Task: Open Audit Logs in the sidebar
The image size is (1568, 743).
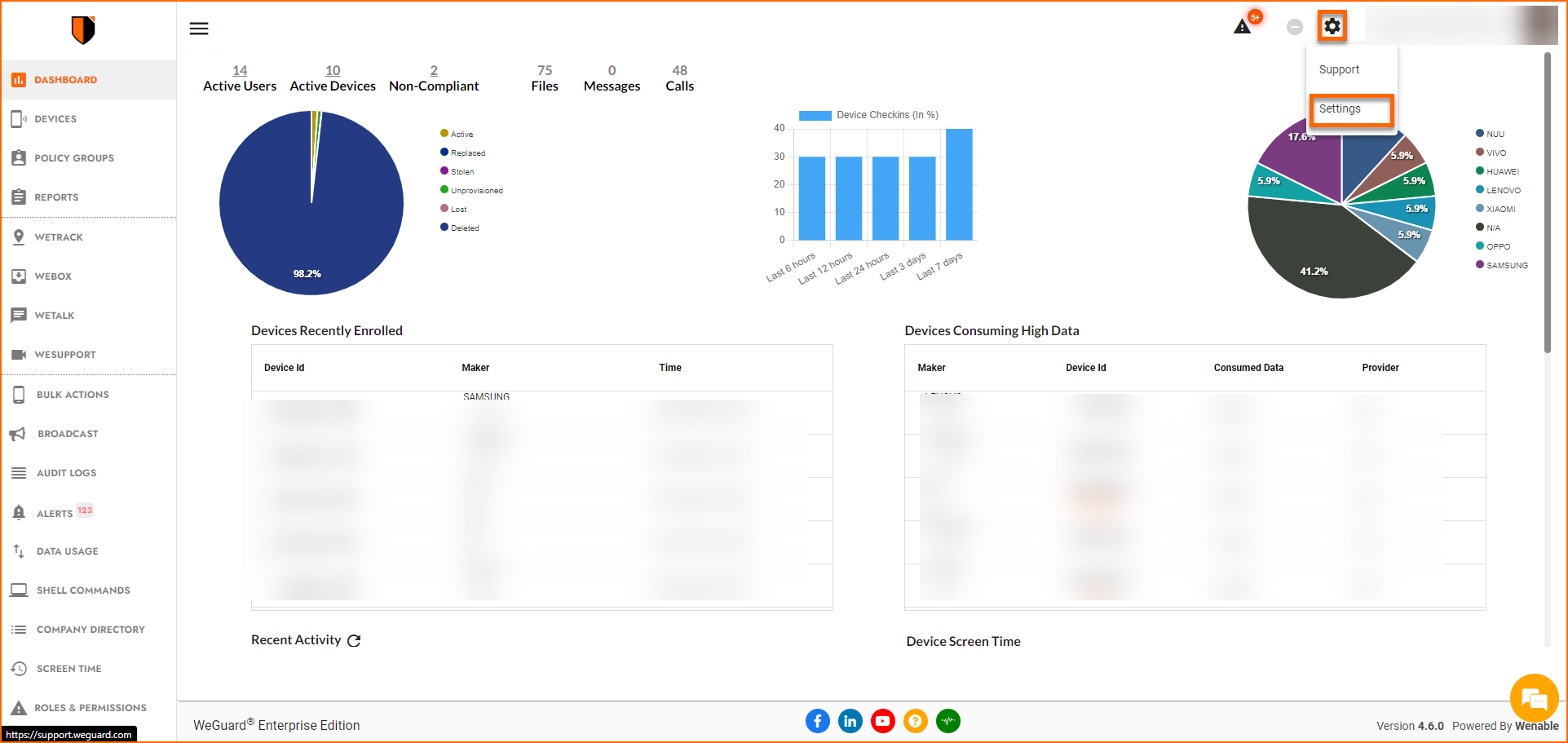Action: click(x=89, y=473)
